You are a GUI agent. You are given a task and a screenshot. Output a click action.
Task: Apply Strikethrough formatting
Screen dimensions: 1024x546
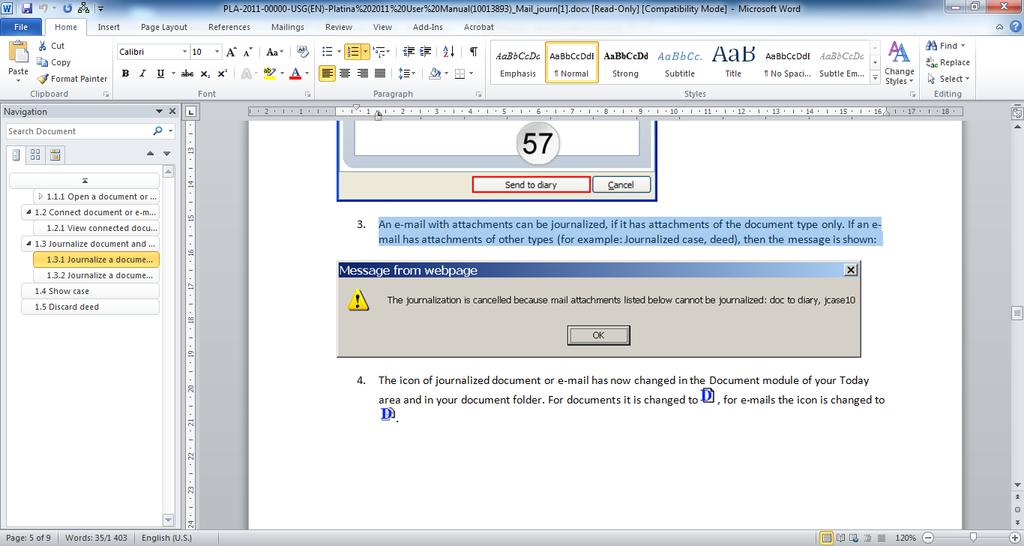coord(187,74)
